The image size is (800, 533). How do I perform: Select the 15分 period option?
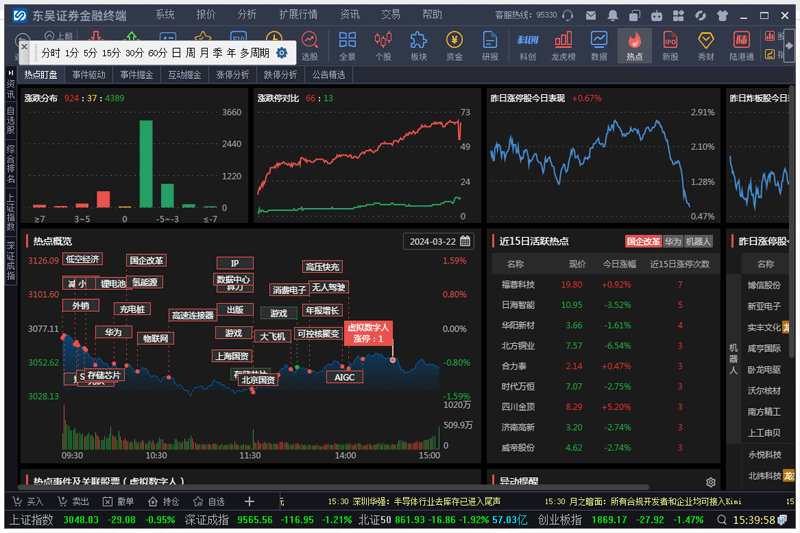pyautogui.click(x=110, y=53)
